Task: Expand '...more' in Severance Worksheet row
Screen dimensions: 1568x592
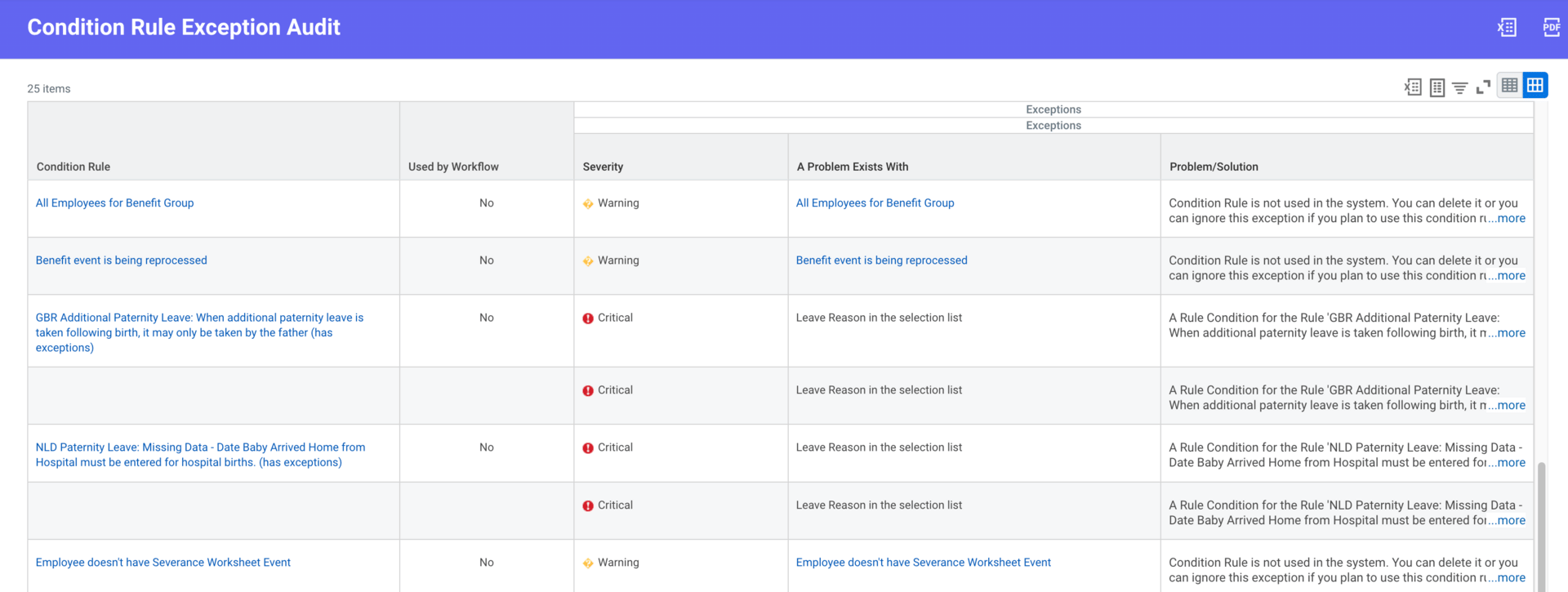Action: 1508,578
